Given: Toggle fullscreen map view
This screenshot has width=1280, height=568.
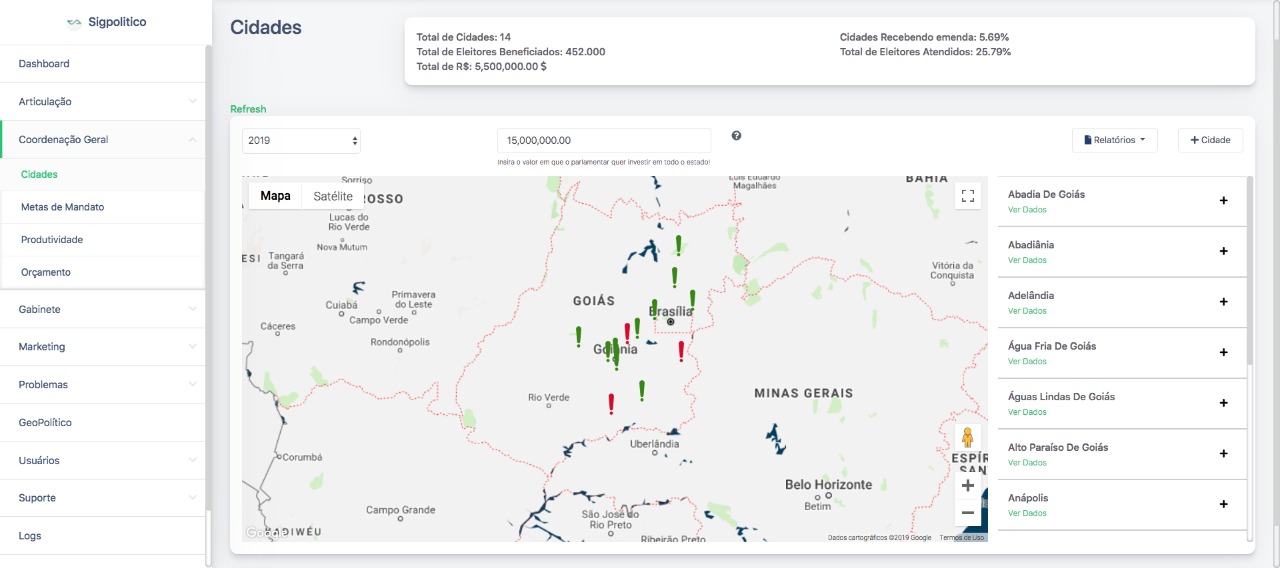Looking at the screenshot, I should coord(967,196).
